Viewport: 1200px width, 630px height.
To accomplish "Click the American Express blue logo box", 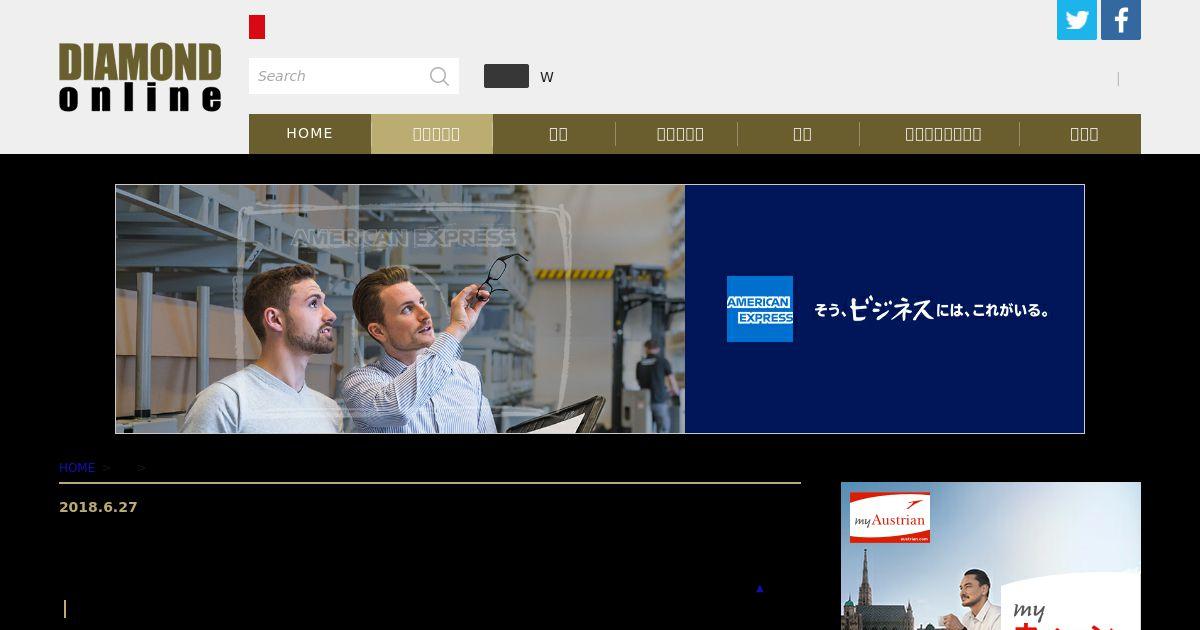I will click(x=760, y=309).
